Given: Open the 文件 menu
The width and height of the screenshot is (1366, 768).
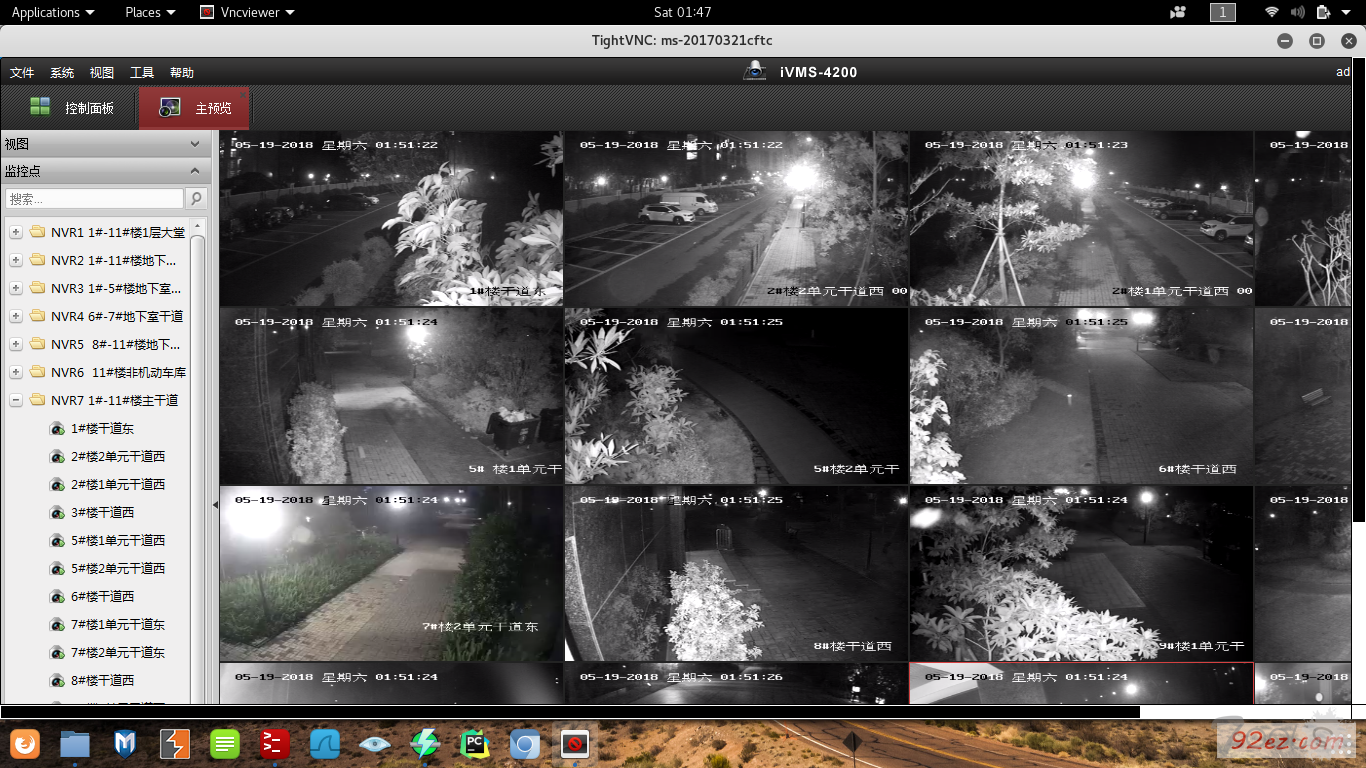Looking at the screenshot, I should coord(22,73).
